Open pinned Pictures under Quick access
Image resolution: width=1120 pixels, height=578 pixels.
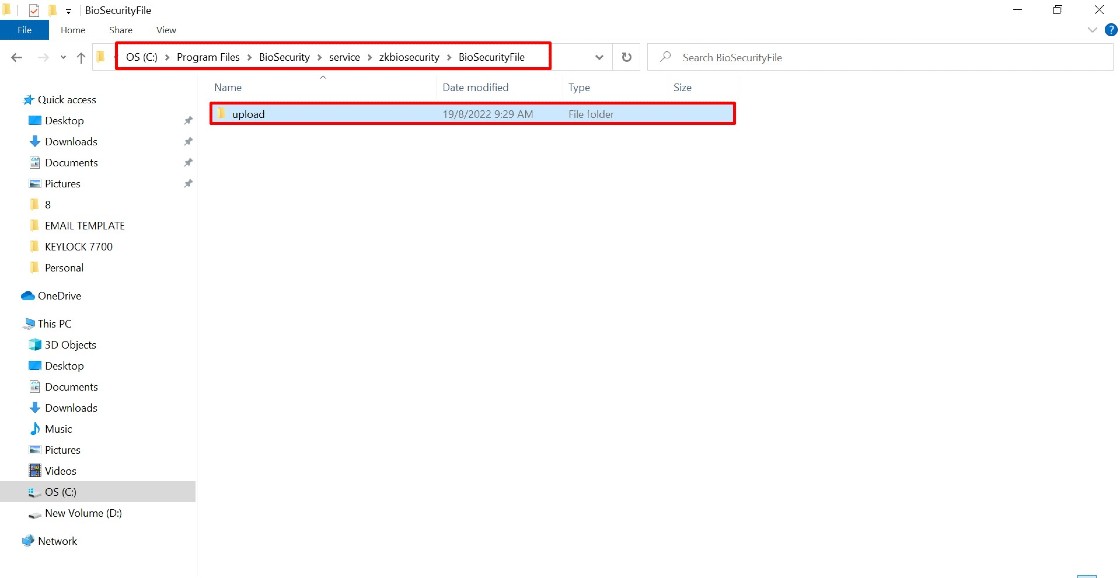coord(62,184)
